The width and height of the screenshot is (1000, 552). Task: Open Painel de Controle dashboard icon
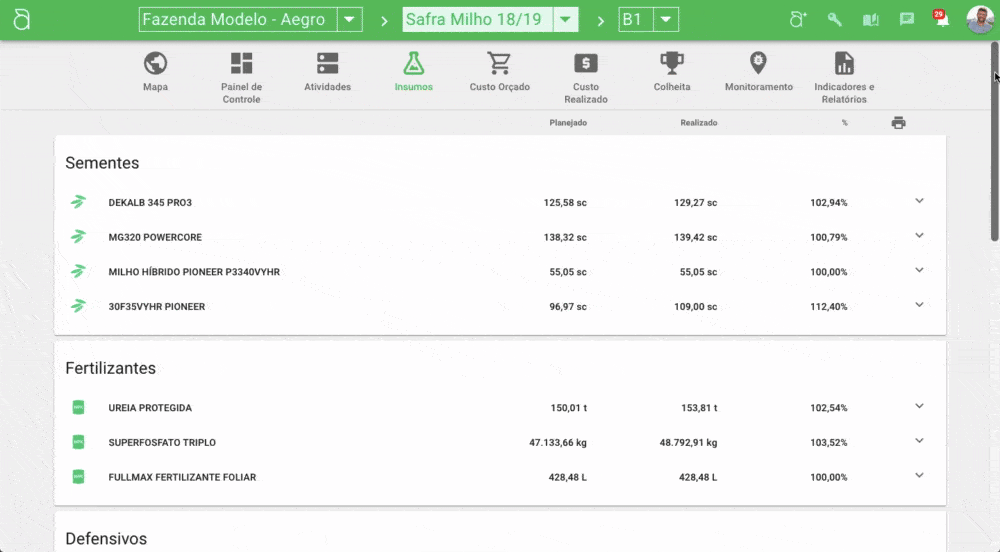click(x=241, y=64)
